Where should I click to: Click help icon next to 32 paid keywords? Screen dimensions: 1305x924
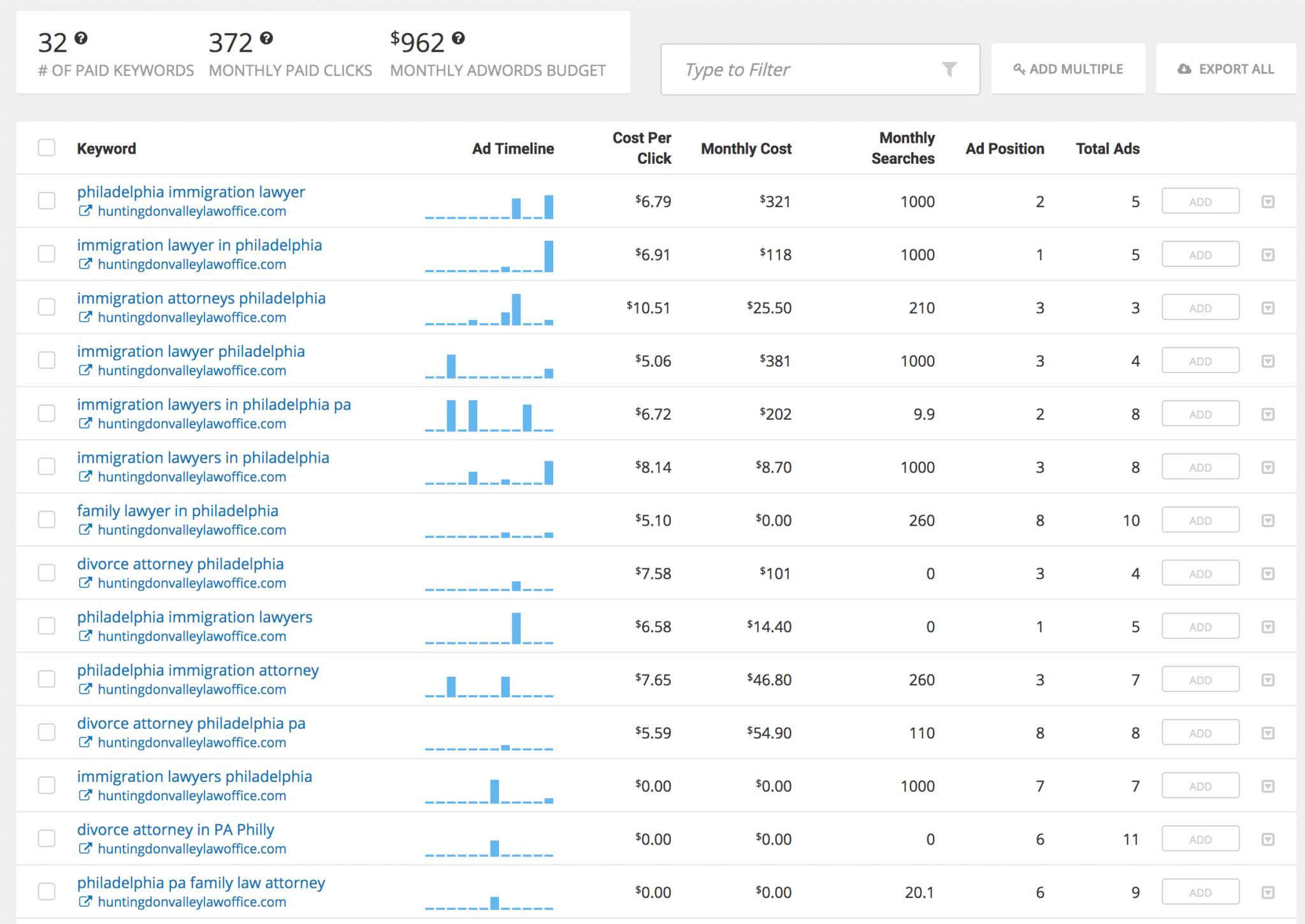coord(81,38)
